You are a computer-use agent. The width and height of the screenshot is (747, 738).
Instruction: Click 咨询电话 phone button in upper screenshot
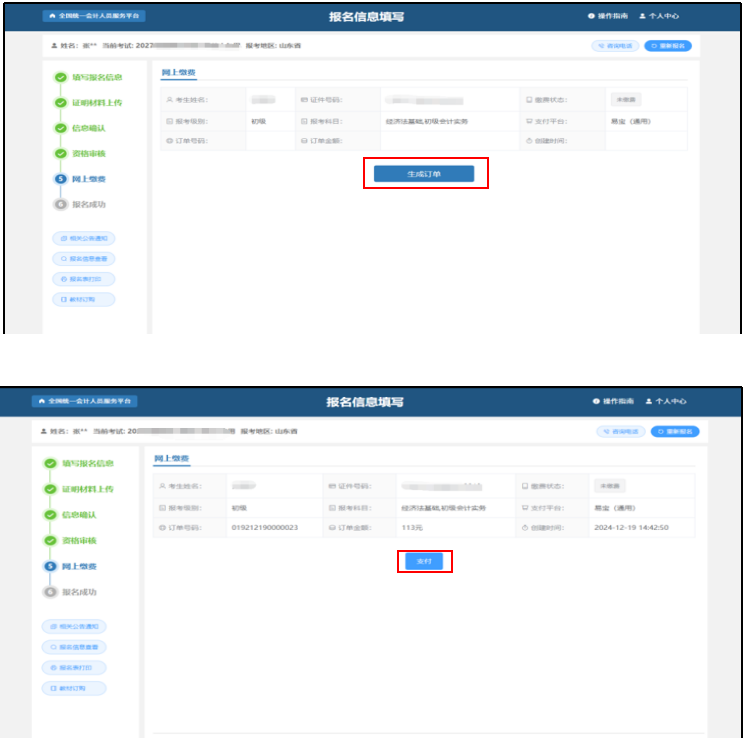click(x=616, y=46)
